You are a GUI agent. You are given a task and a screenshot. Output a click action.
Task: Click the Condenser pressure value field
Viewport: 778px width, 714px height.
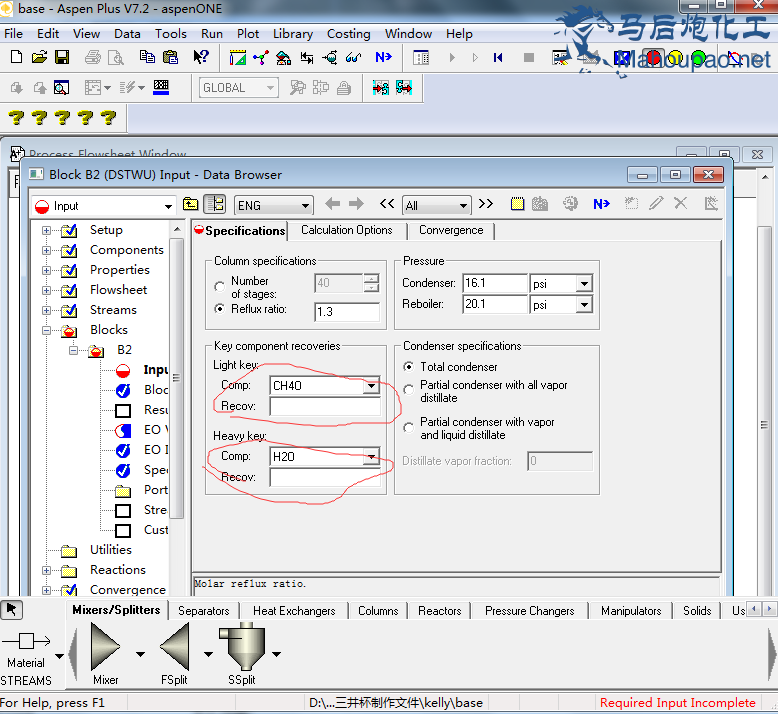point(495,283)
